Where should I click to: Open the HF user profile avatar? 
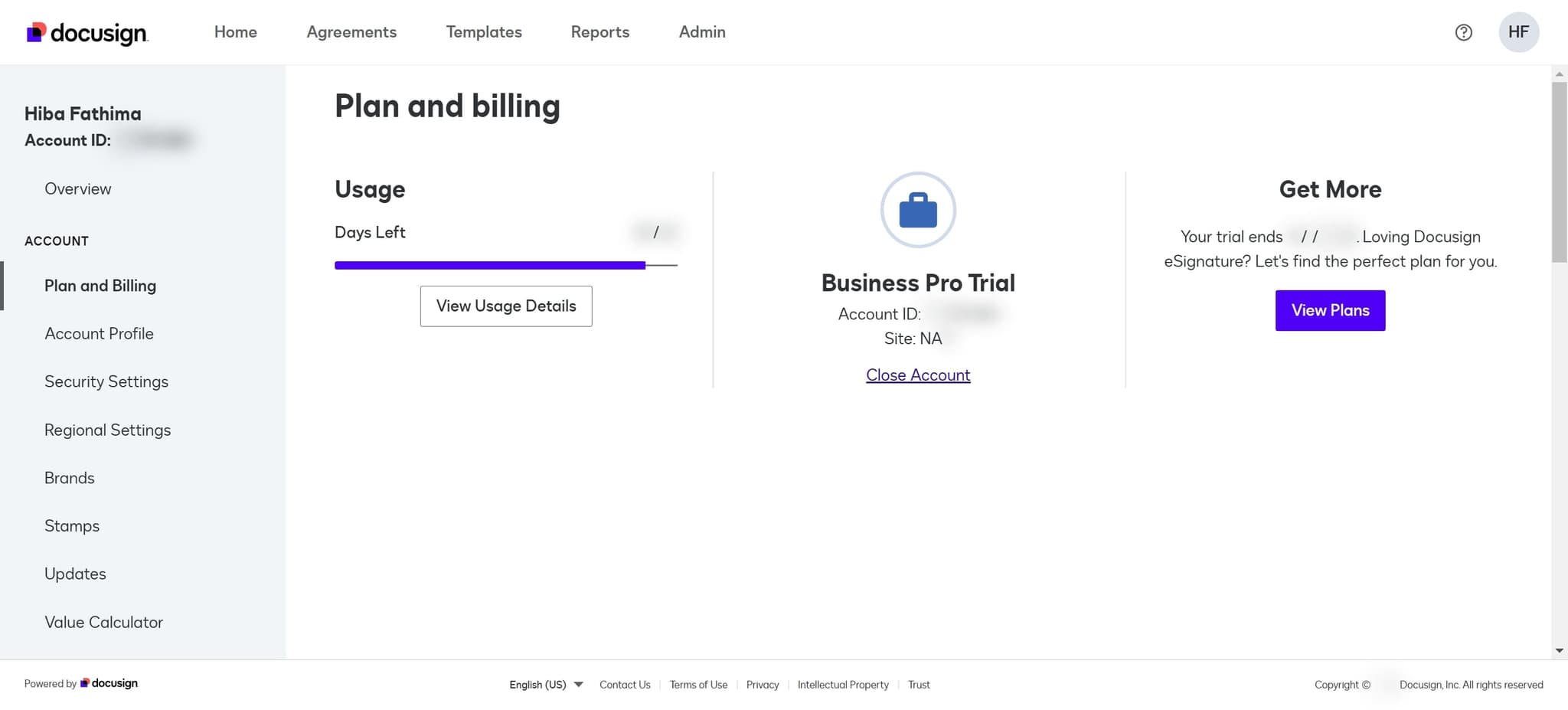[1518, 32]
